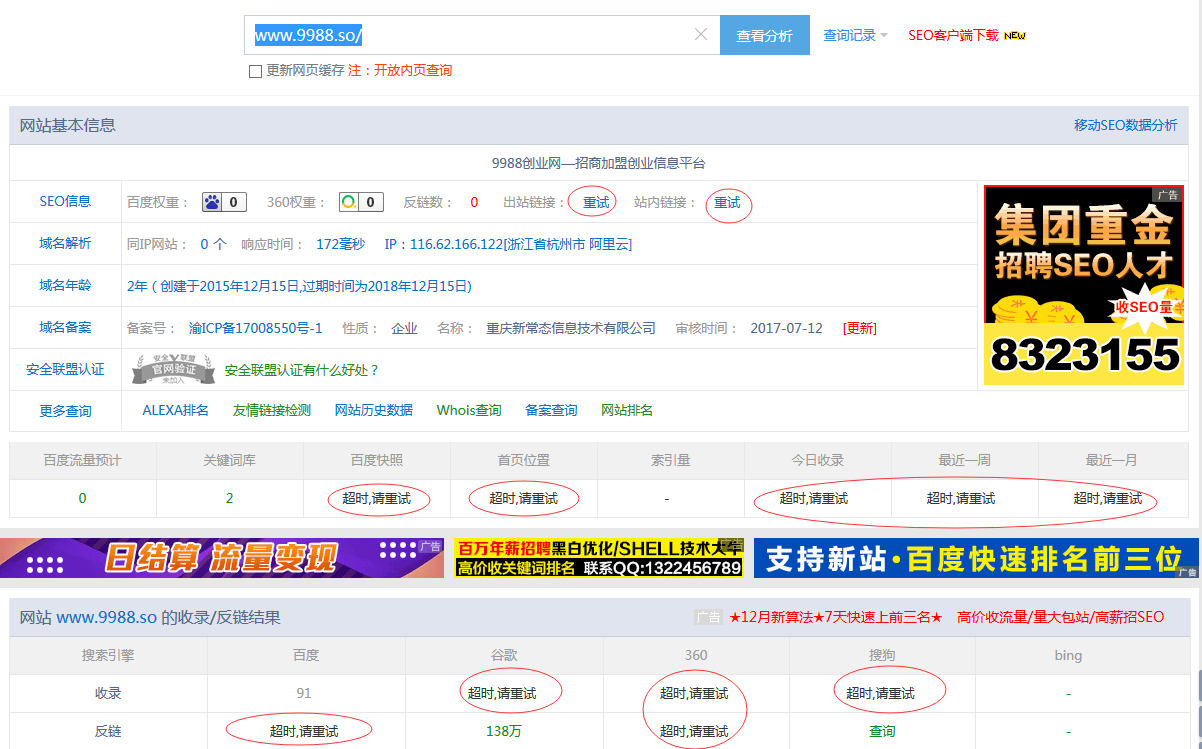Click the 查看分析 button

(x=764, y=35)
